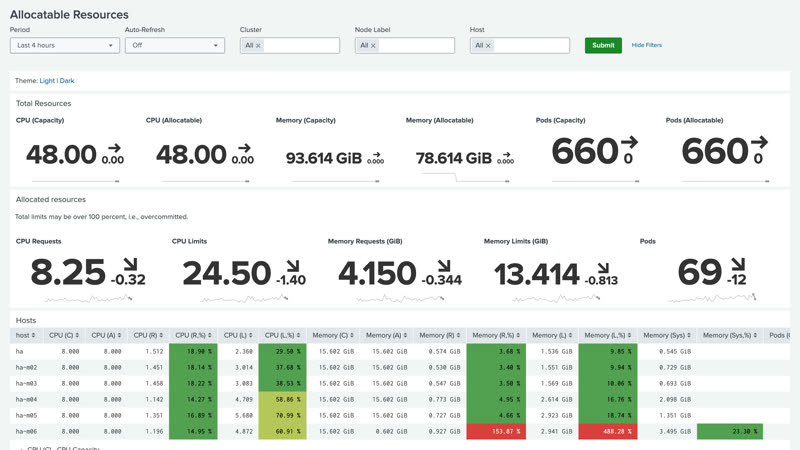The image size is (800, 450).
Task: Select the ha-m06 host row
Action: coord(399,431)
